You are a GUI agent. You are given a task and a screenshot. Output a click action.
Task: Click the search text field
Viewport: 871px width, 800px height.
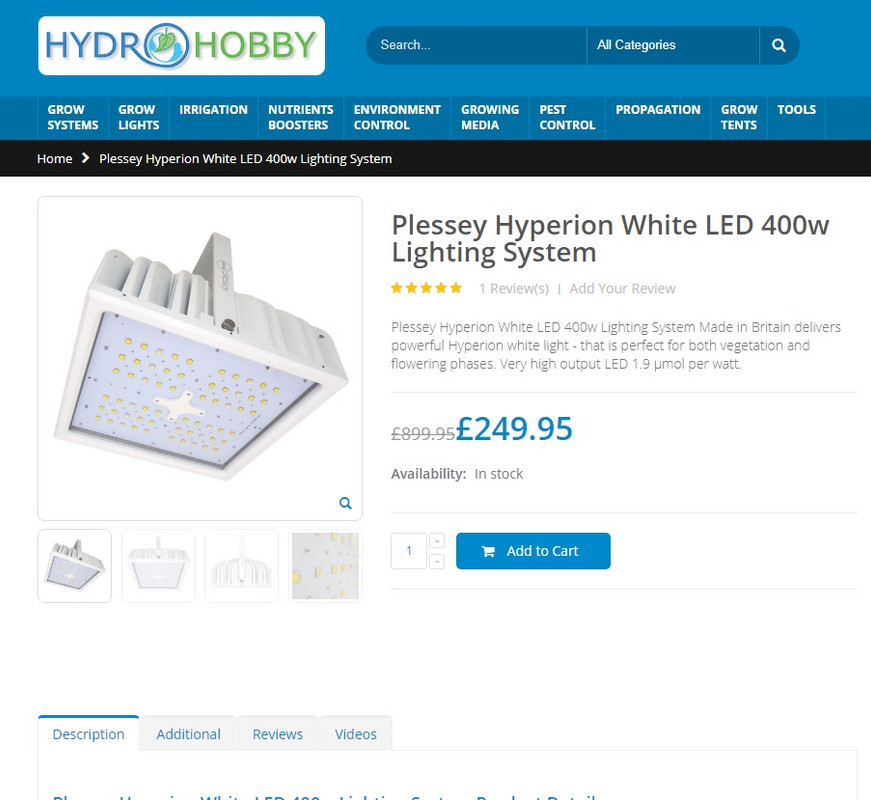point(476,46)
